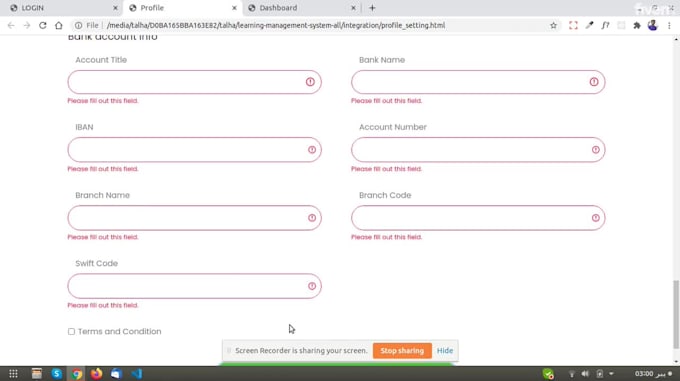Open the Chrome profile avatar

653,25
